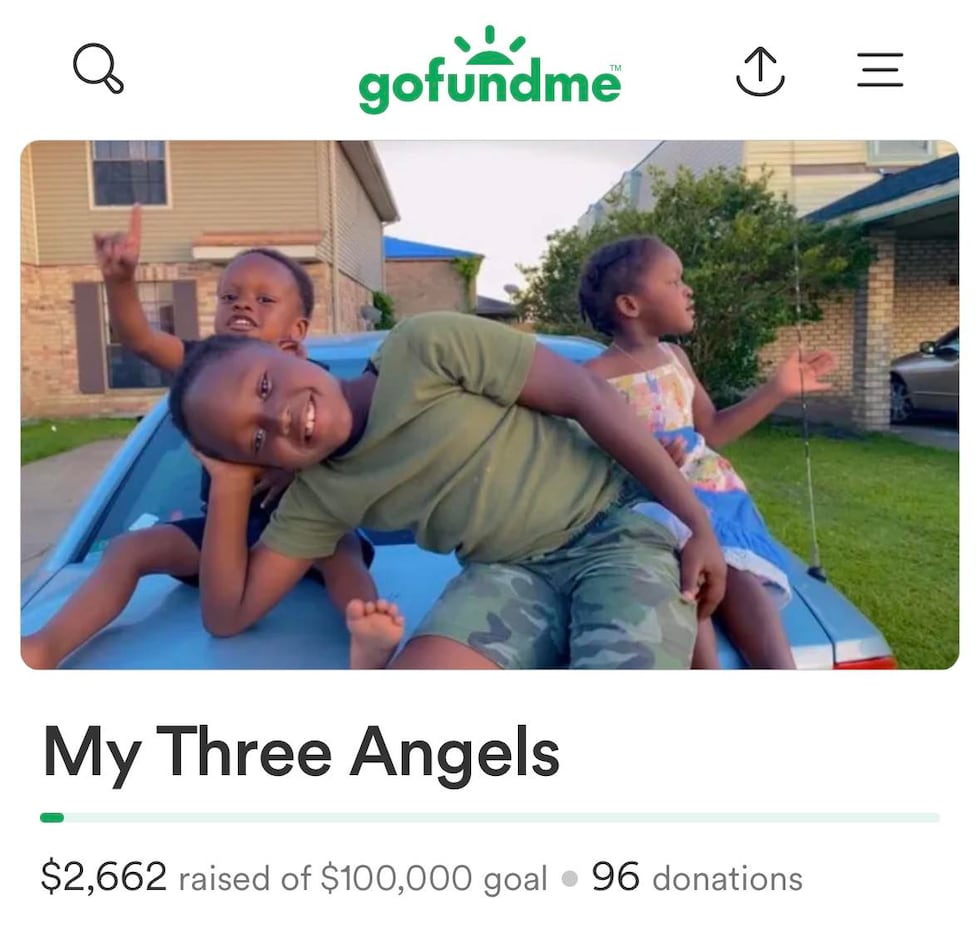Click the unfilled portion of fundraising progress bar
This screenshot has width=980, height=930.
pos(502,818)
